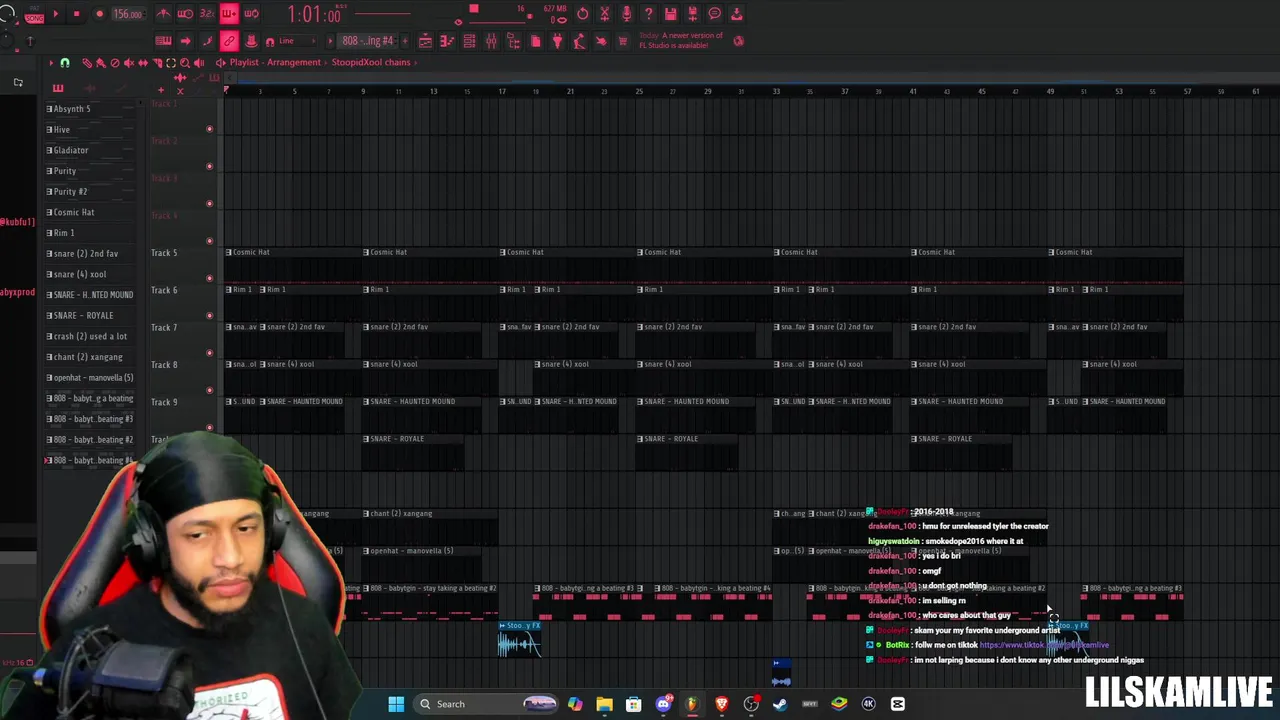
Task: Click the microphone one-click recording icon
Action: (x=626, y=14)
